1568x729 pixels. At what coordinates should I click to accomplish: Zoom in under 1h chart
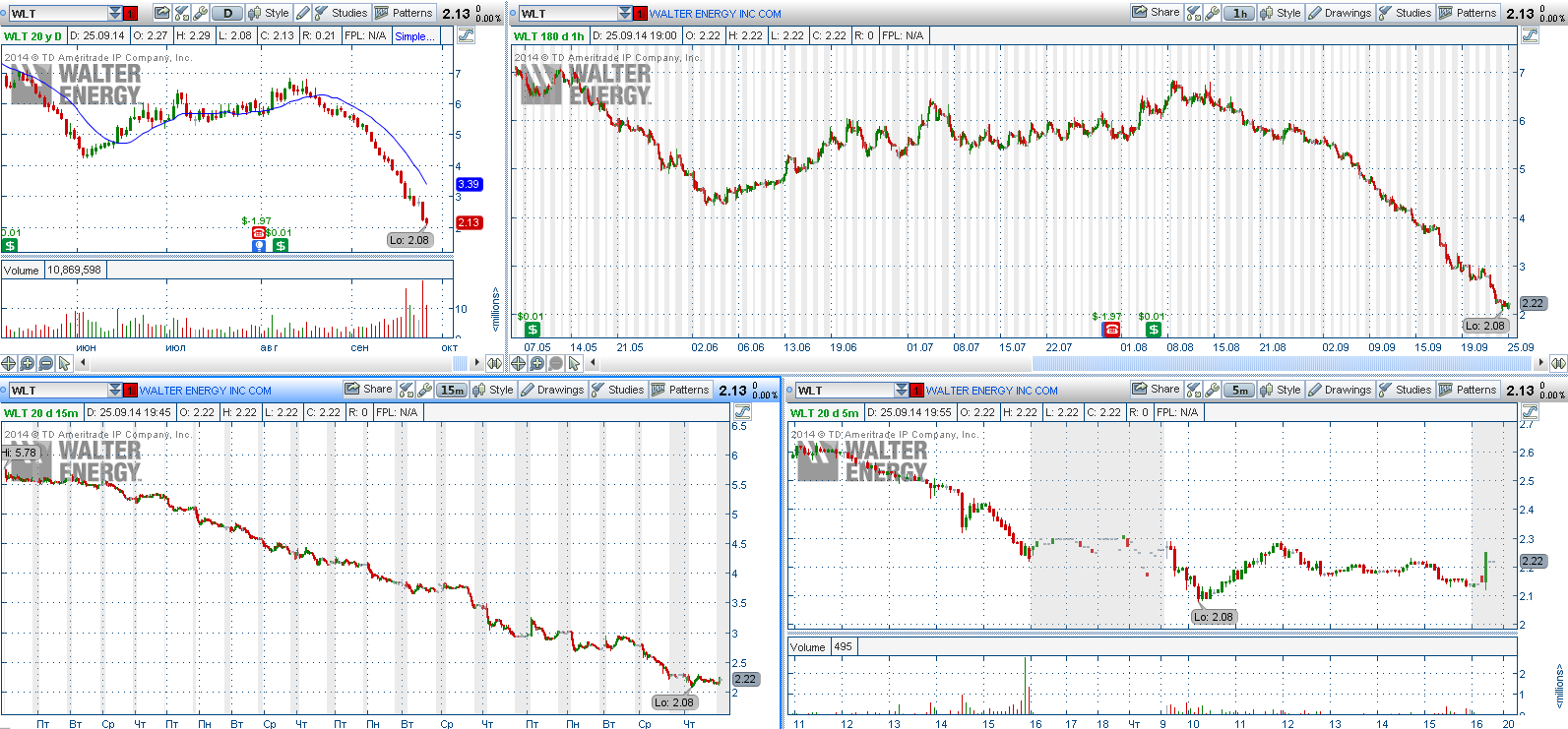(536, 363)
